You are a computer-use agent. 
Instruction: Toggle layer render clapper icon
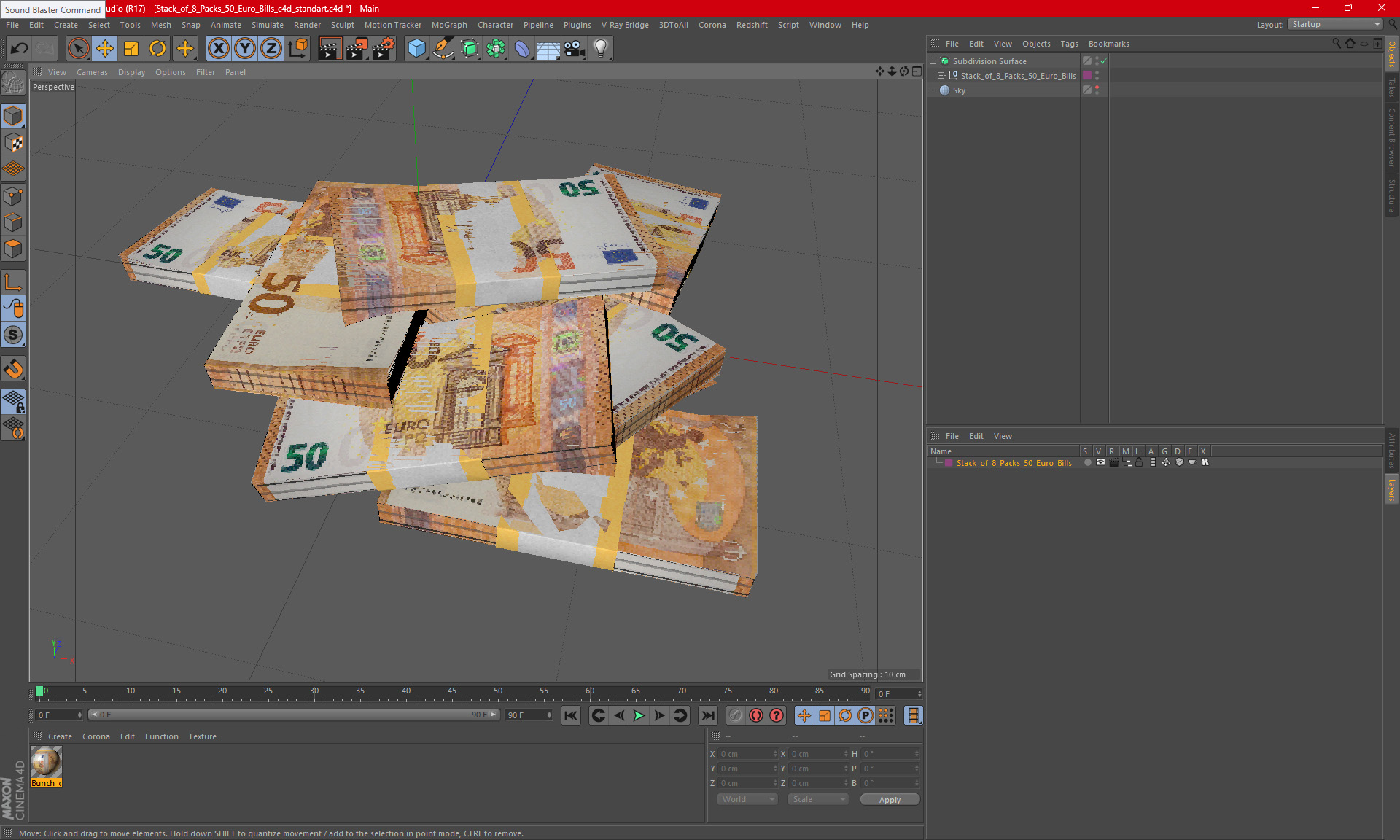(x=1113, y=462)
